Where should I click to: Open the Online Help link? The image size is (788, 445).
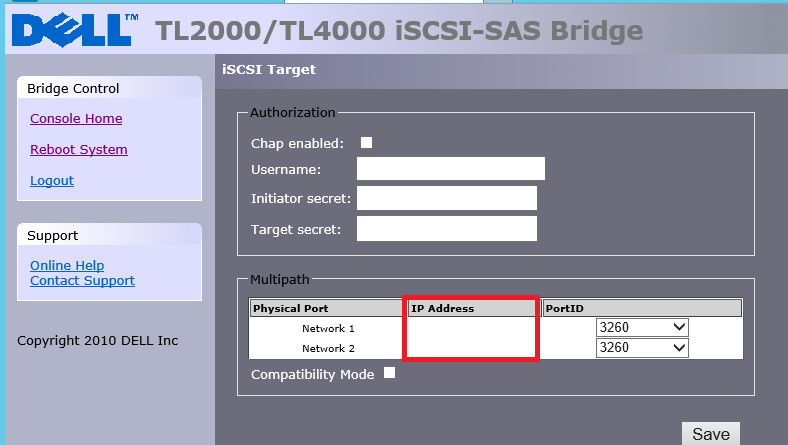click(67, 266)
